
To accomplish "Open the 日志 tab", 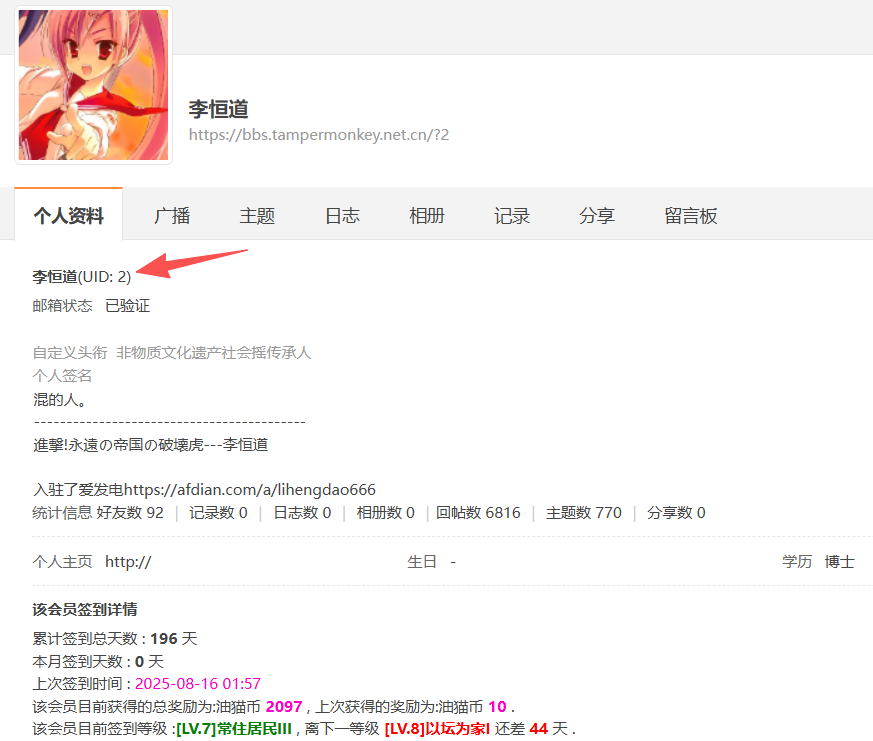I will (342, 215).
